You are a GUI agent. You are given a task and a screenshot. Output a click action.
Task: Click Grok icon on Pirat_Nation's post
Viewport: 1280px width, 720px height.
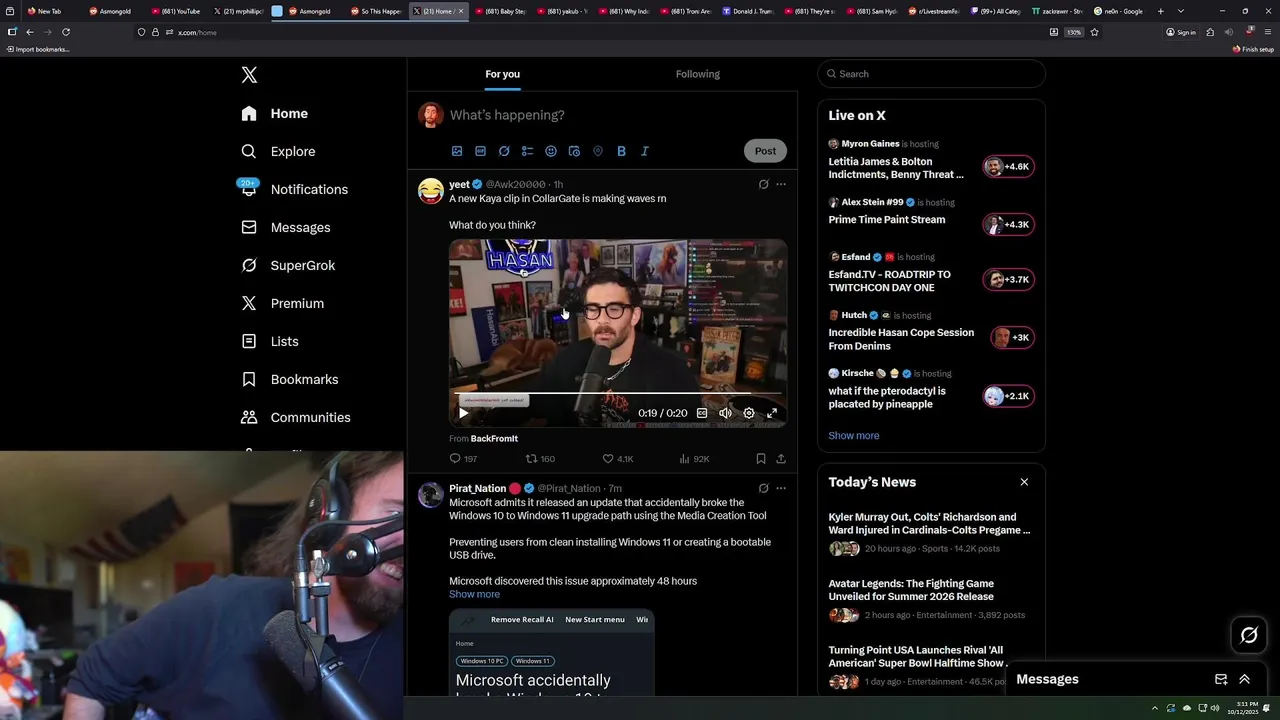[763, 488]
